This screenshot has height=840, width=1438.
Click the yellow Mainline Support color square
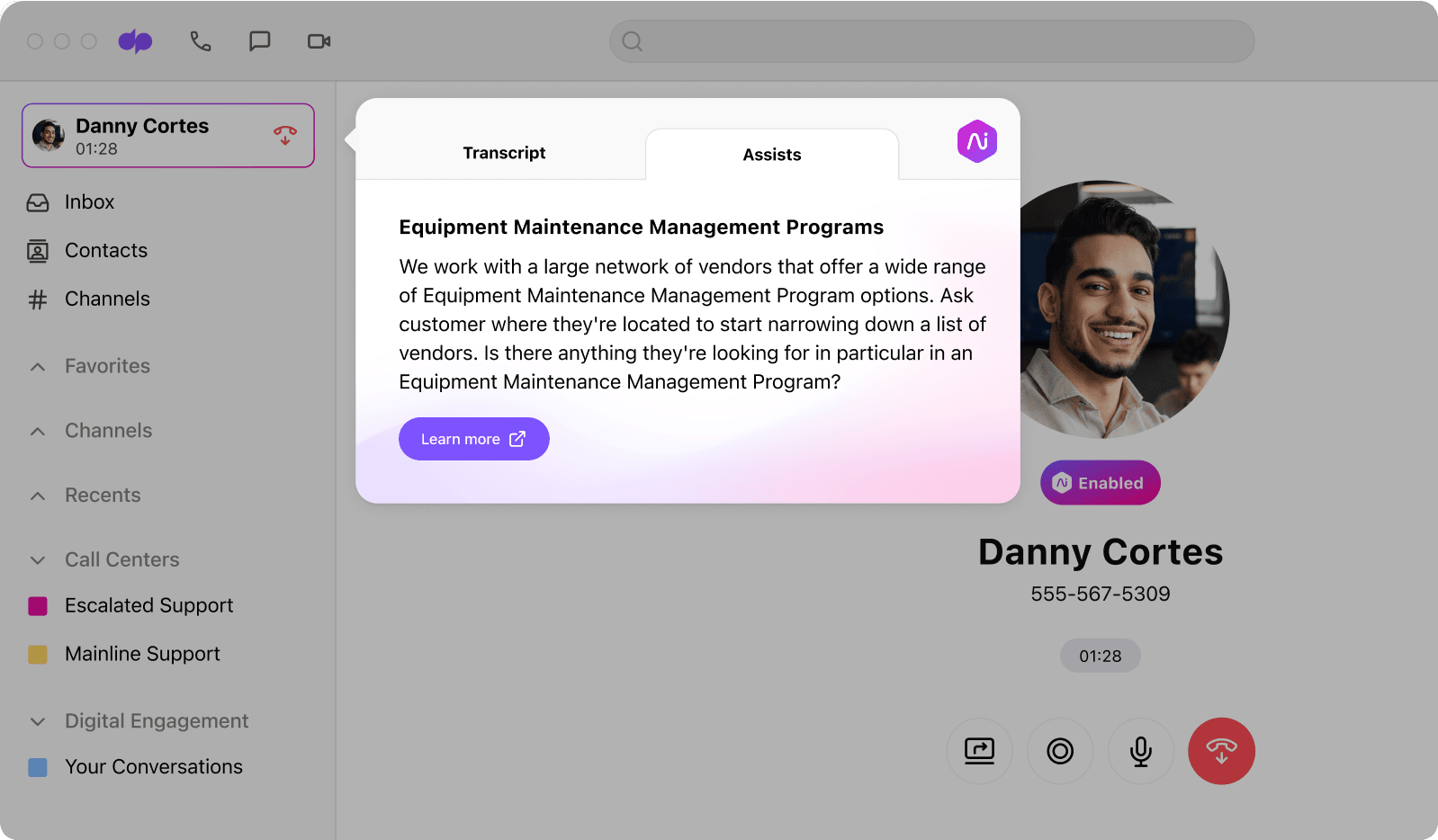[x=38, y=655]
